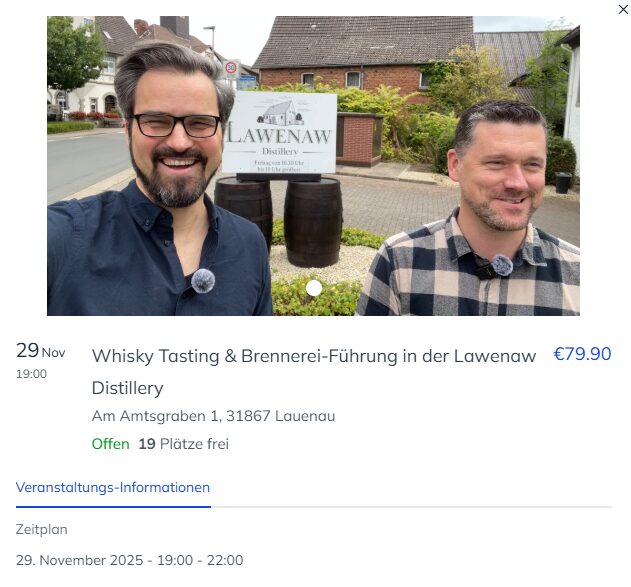Click the 19:00 start time under date
The image size is (631, 587).
pyautogui.click(x=31, y=374)
